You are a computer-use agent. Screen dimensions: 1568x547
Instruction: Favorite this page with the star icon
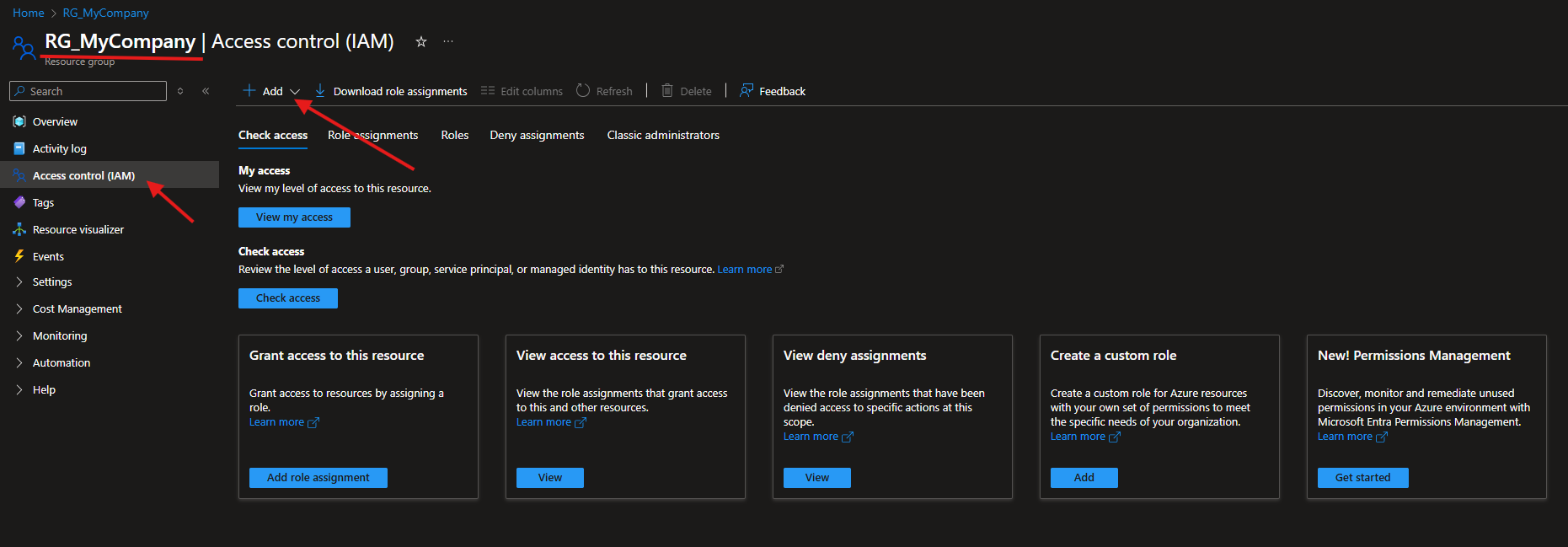(421, 41)
